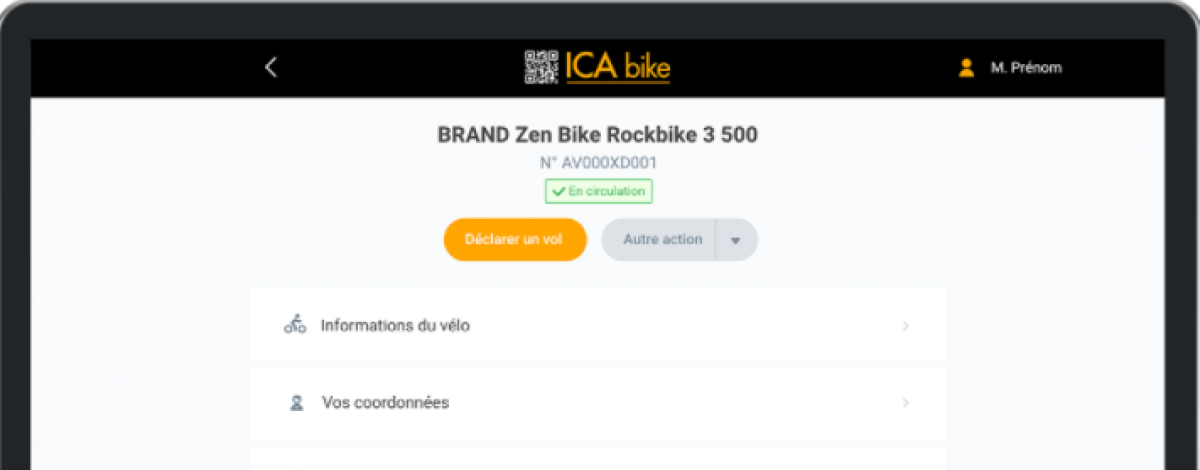The width and height of the screenshot is (1200, 470).
Task: Click the person icon beside Vos coordonnées
Action: pyautogui.click(x=295, y=403)
